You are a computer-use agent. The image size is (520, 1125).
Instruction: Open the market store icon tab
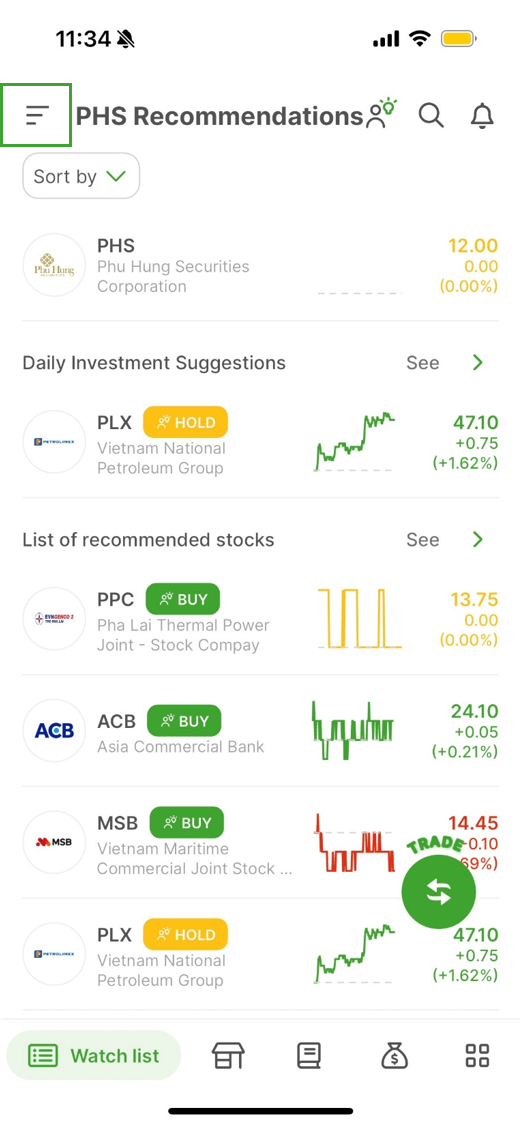tap(228, 1055)
